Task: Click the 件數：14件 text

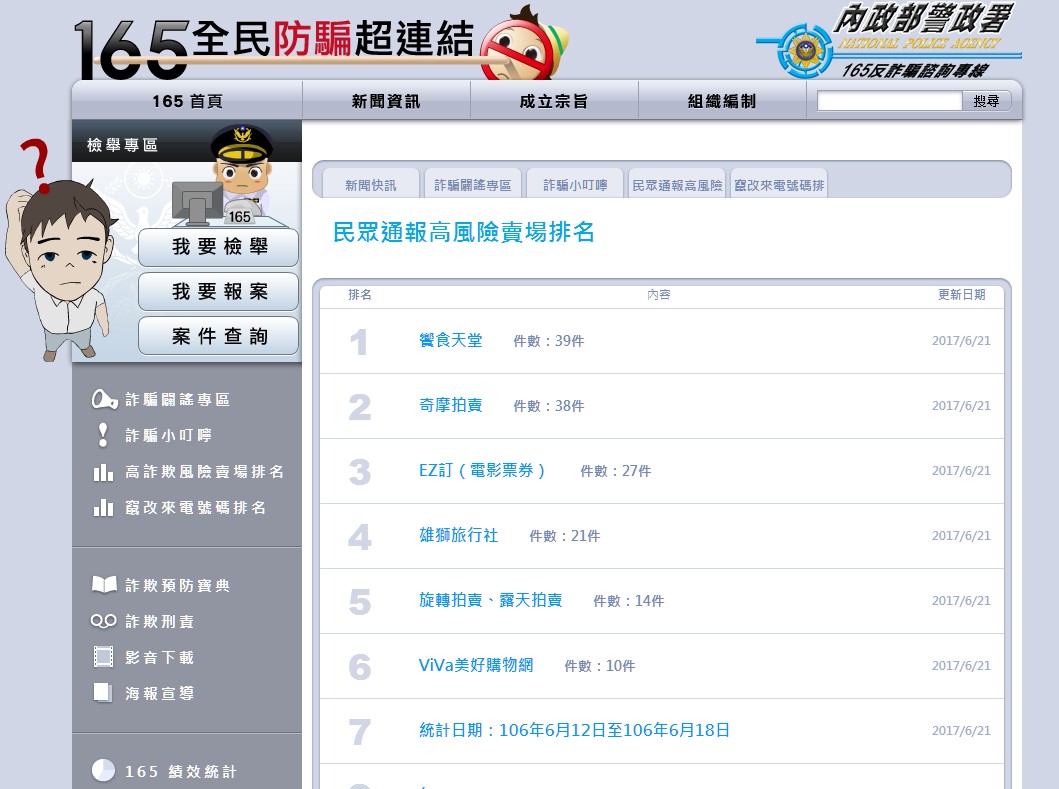Action: [x=629, y=601]
